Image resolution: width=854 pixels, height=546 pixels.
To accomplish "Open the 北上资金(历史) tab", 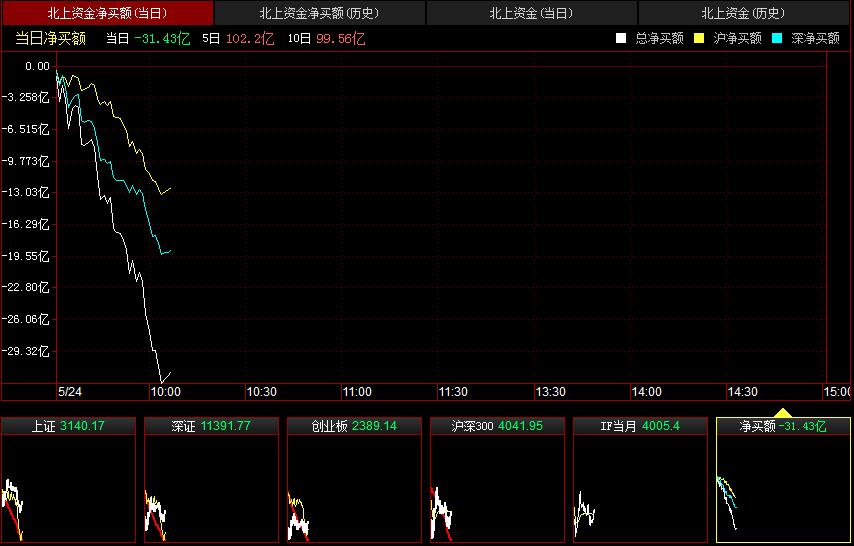I will [x=743, y=13].
